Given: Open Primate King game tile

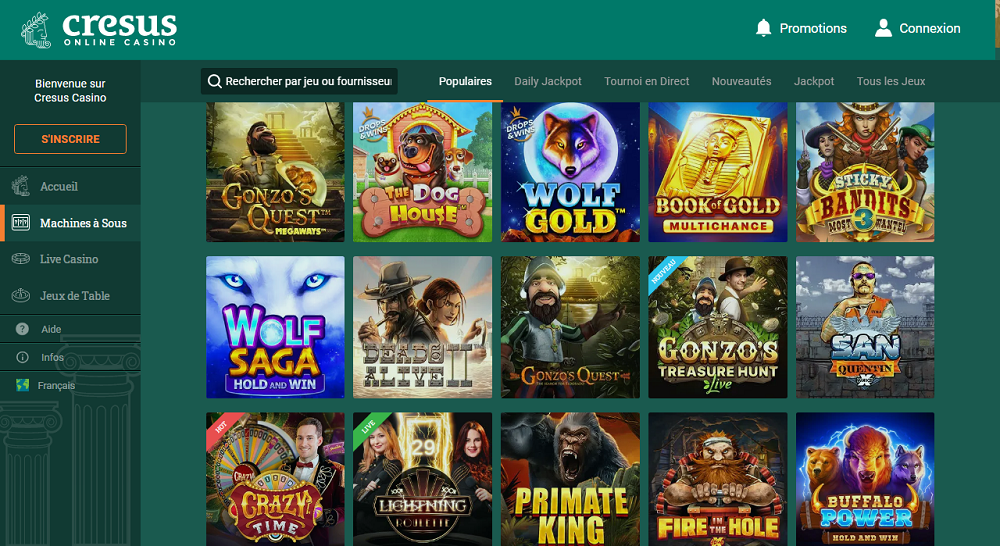Looking at the screenshot, I should pos(570,479).
